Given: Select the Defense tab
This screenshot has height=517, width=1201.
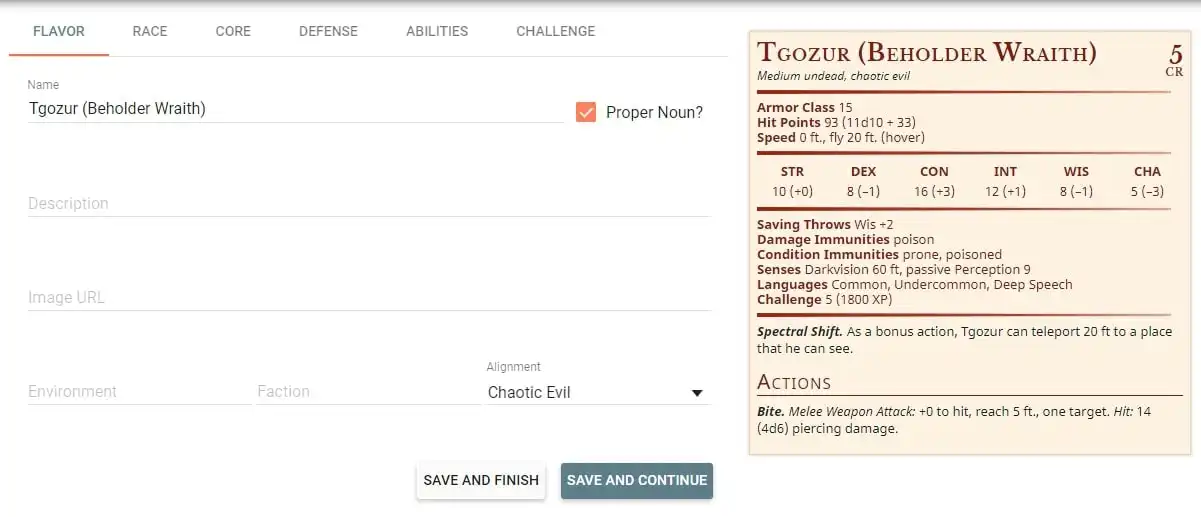Looking at the screenshot, I should click(x=328, y=32).
